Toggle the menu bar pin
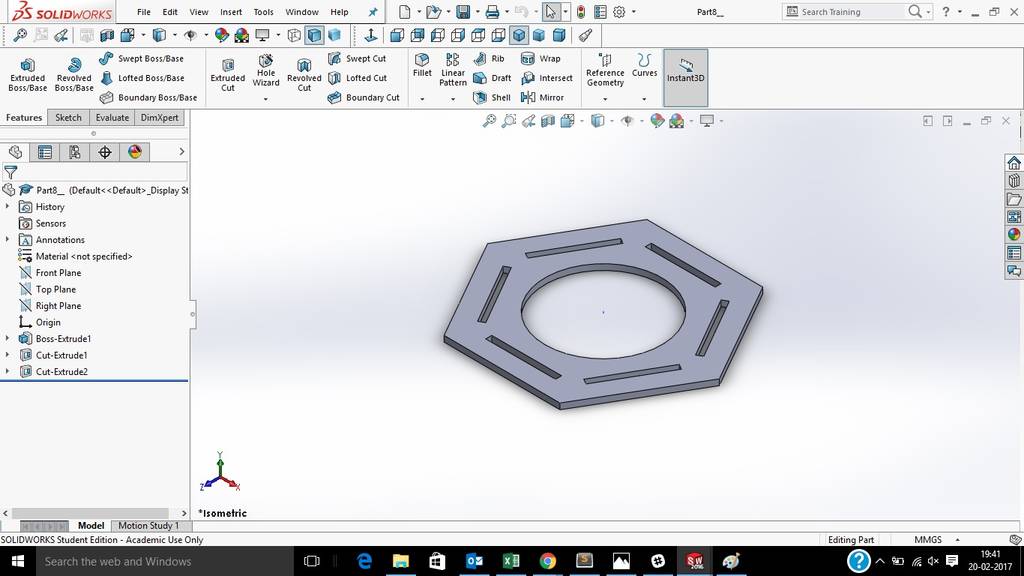Screen dimensions: 1024x576 coord(373,12)
